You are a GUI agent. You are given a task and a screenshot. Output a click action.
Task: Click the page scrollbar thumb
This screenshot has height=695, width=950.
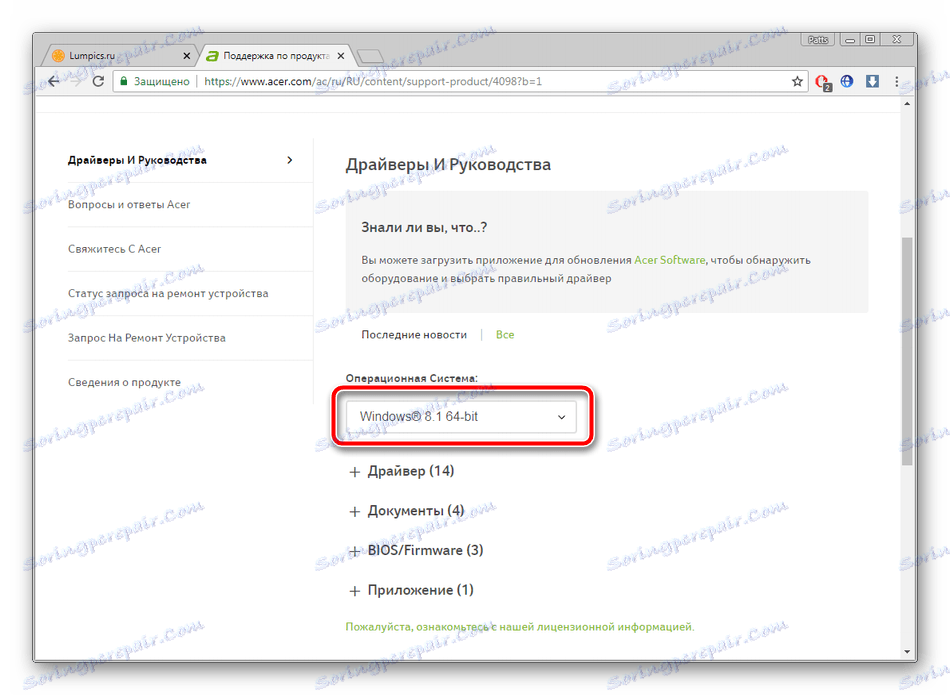coord(907,351)
